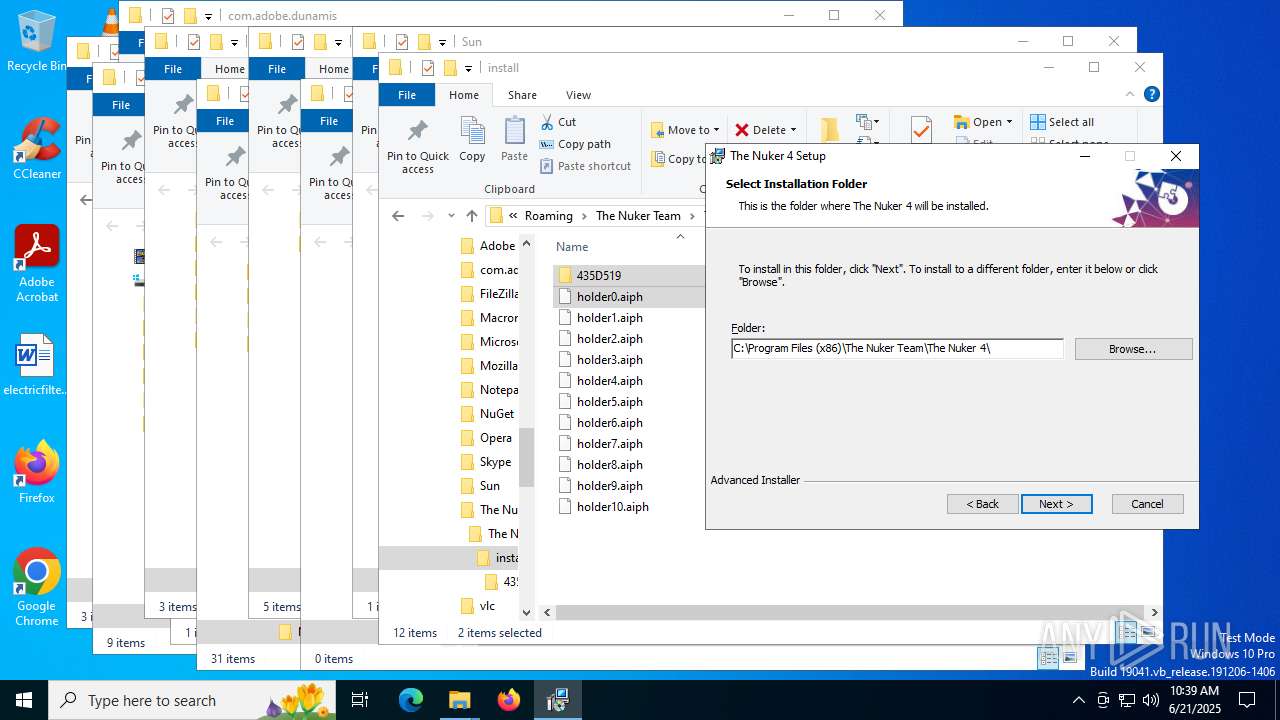Switch to the Share tab

522,95
